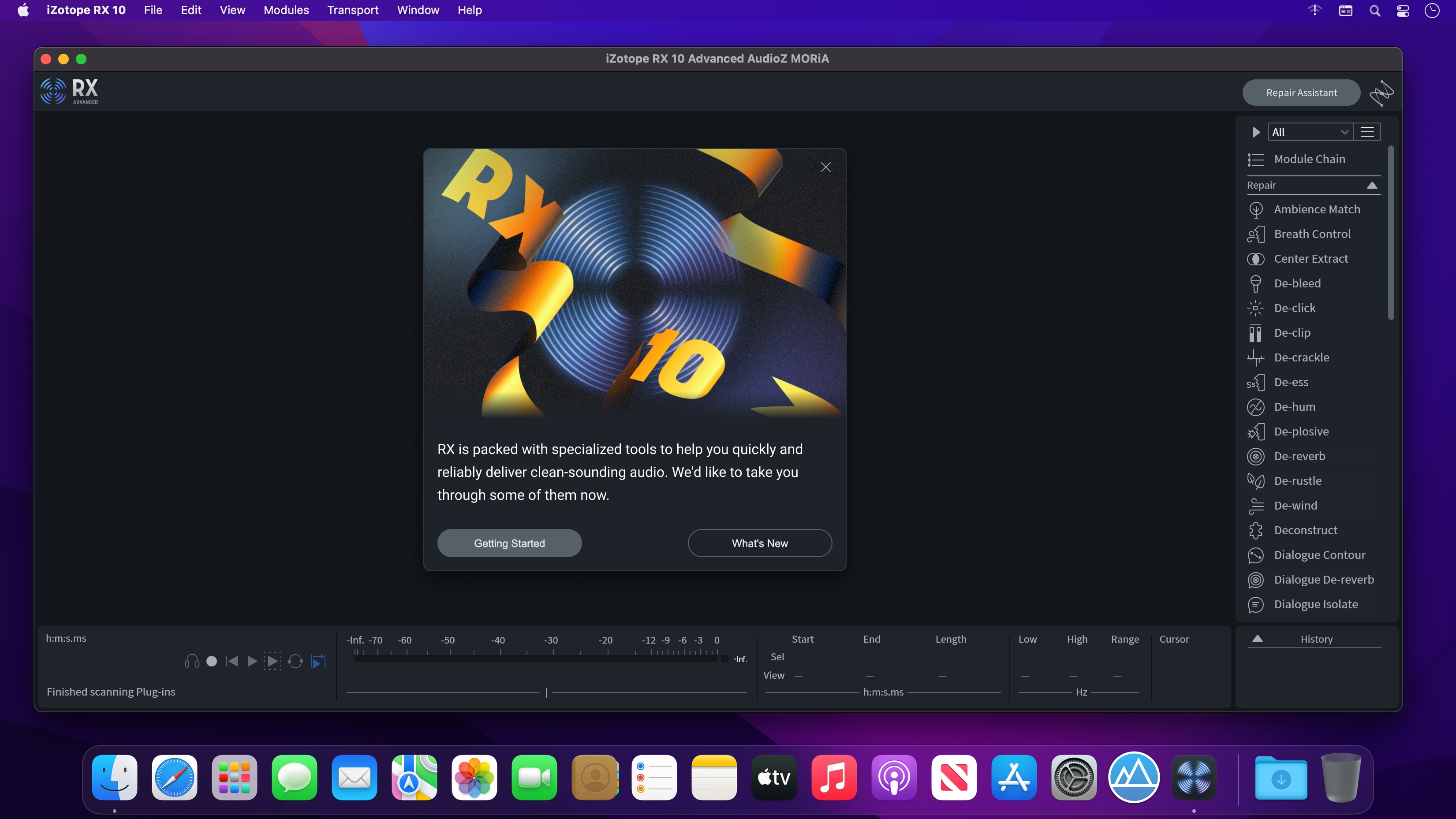Toggle the loop playback button
The image size is (1456, 819).
[295, 661]
